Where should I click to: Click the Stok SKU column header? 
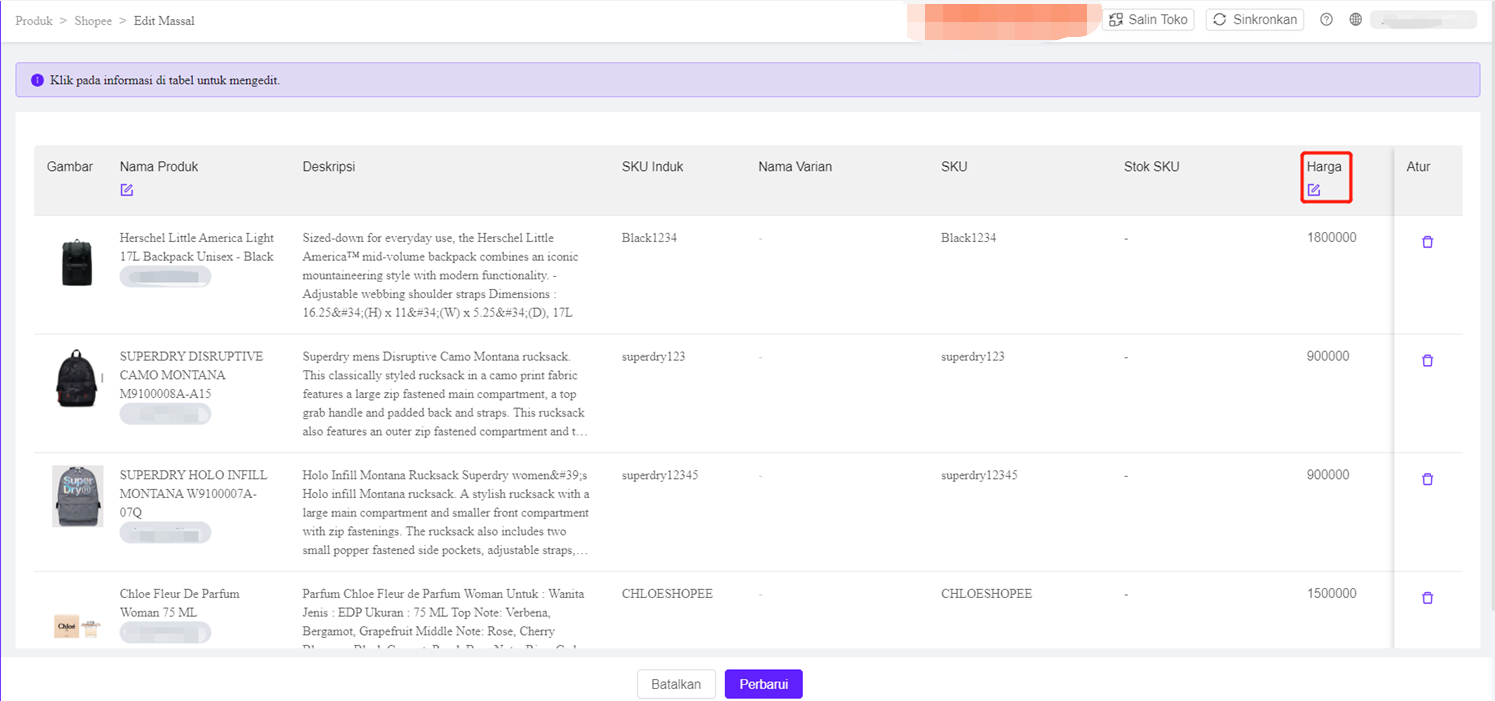[1152, 167]
